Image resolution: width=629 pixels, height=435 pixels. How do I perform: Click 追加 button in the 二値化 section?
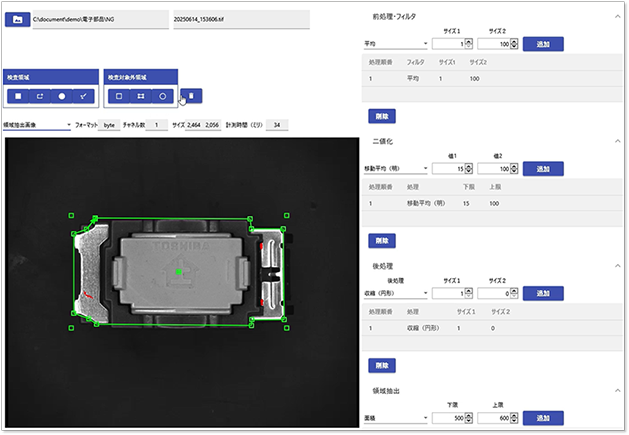[543, 169]
